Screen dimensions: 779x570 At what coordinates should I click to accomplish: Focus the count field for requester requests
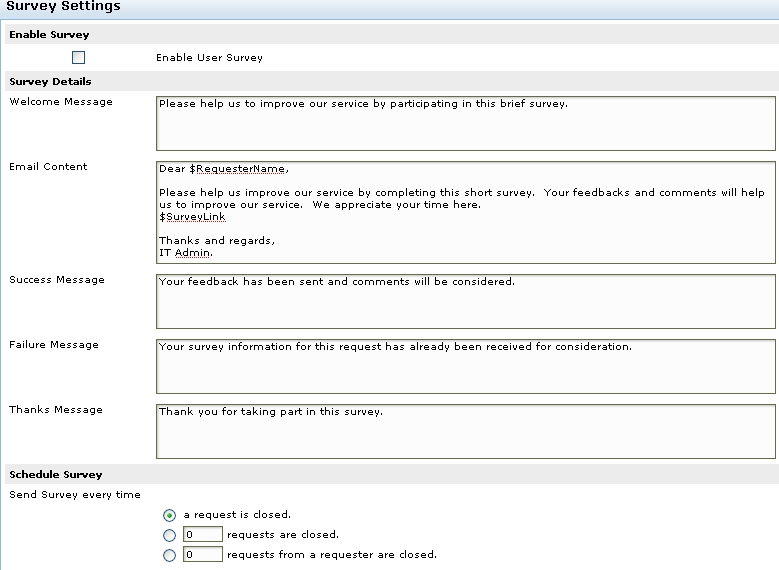tap(203, 555)
